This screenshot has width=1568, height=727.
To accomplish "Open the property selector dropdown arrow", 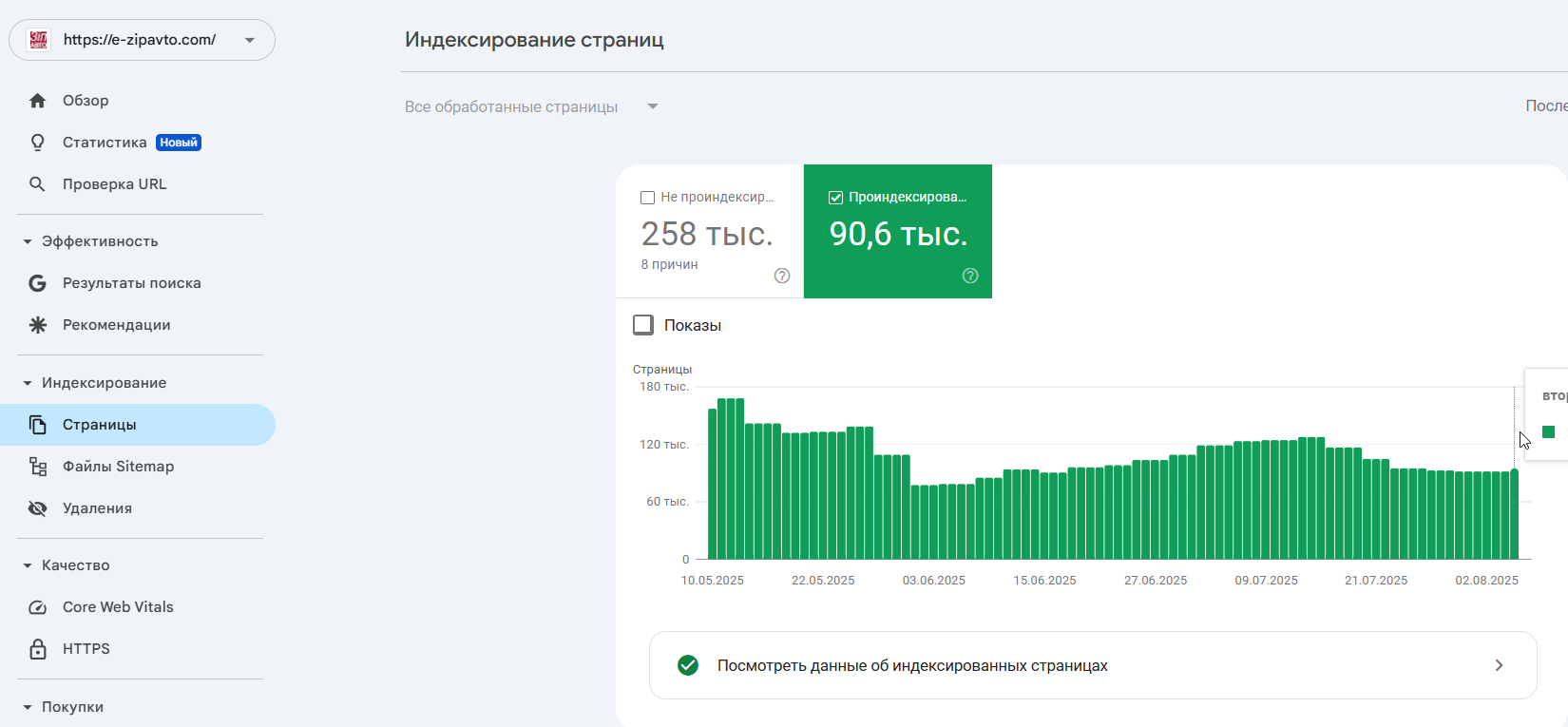I will pos(250,40).
